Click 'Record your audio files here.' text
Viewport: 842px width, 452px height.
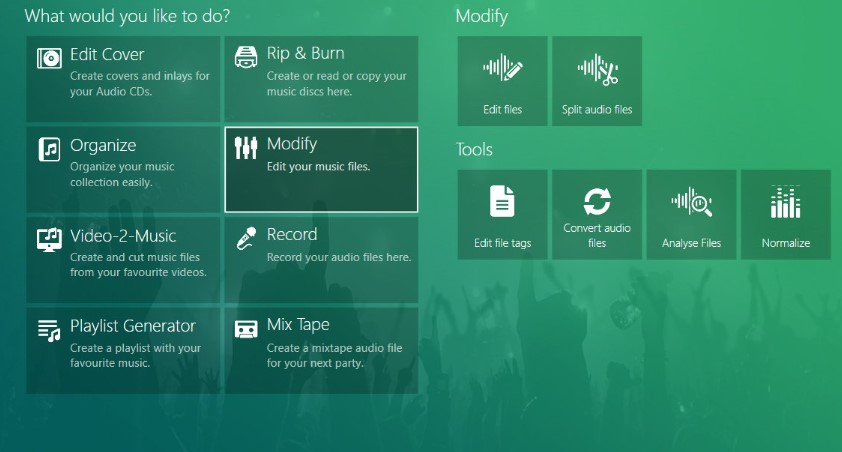(x=339, y=257)
